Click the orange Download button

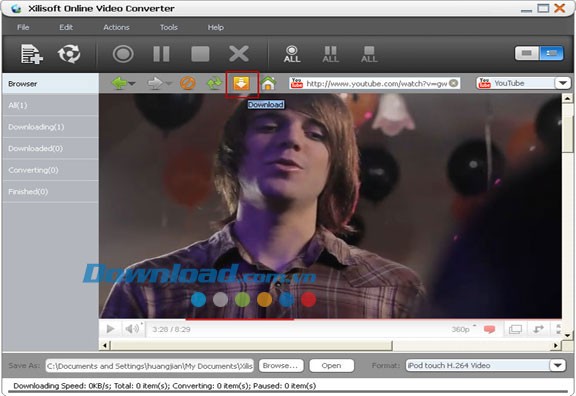point(241,83)
